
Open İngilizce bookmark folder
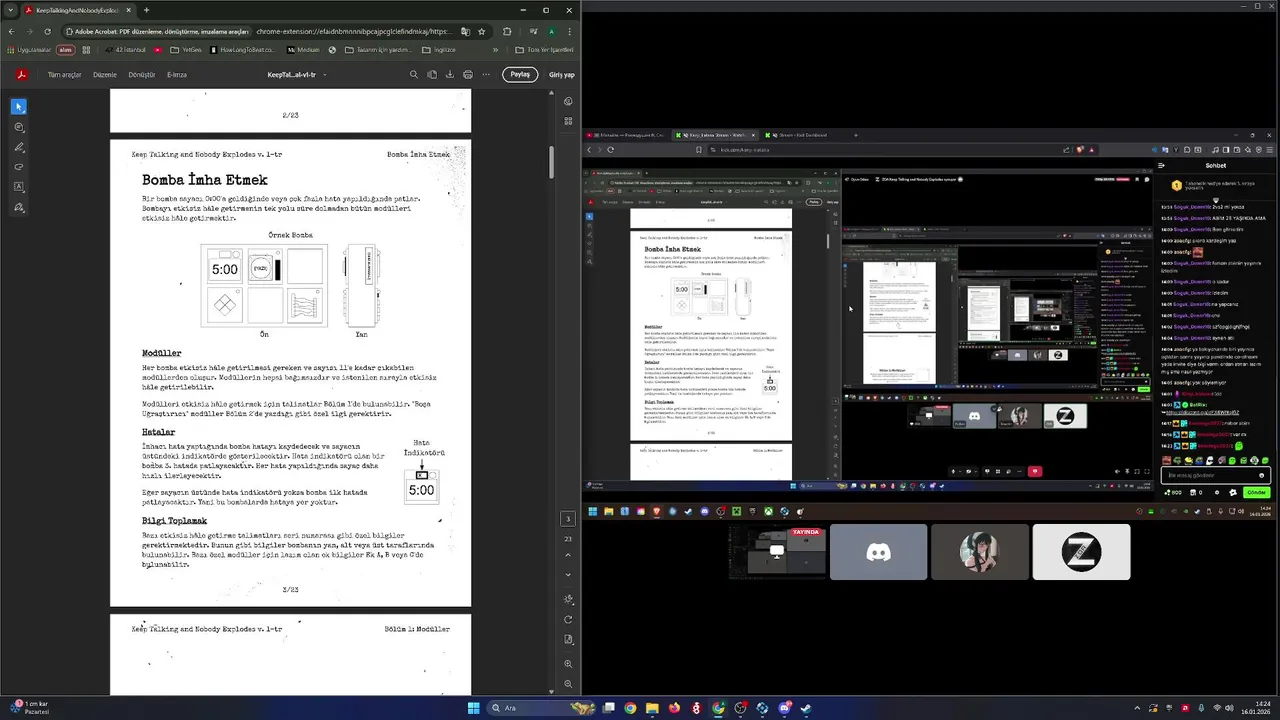coord(439,49)
